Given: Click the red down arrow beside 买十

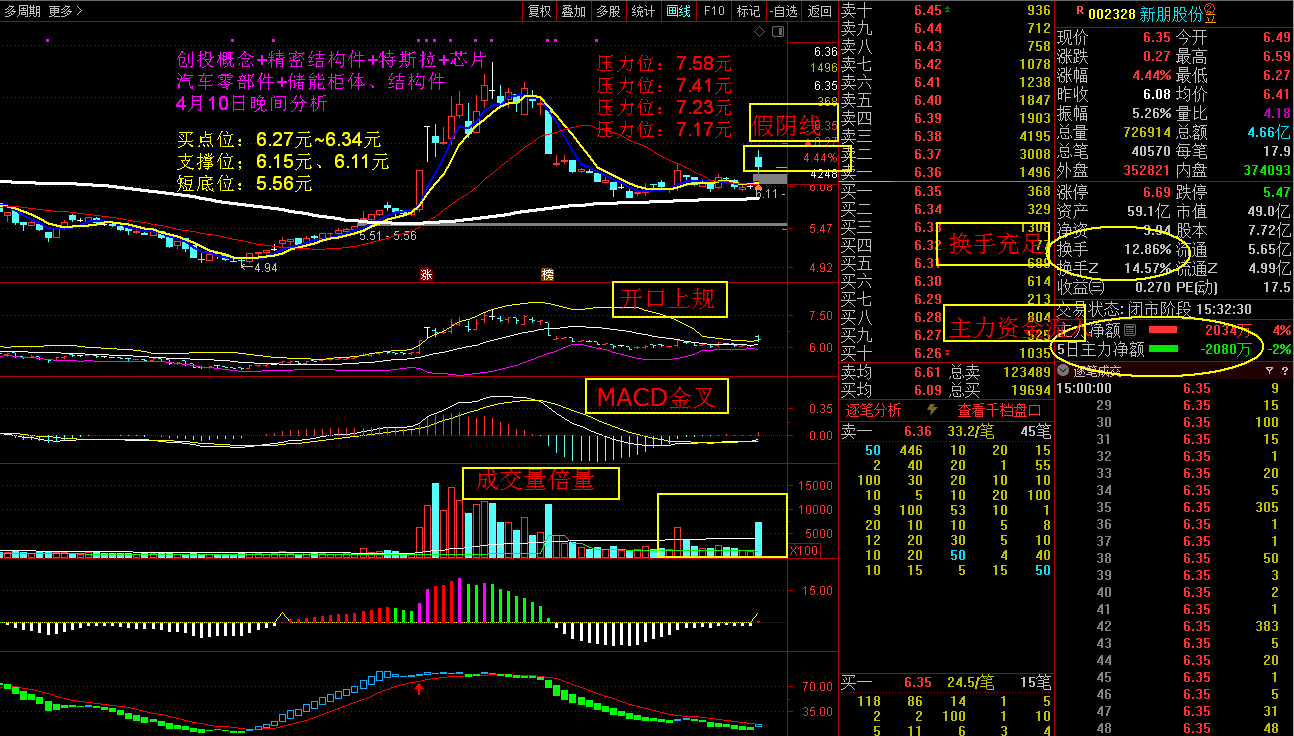Looking at the screenshot, I should [x=947, y=353].
